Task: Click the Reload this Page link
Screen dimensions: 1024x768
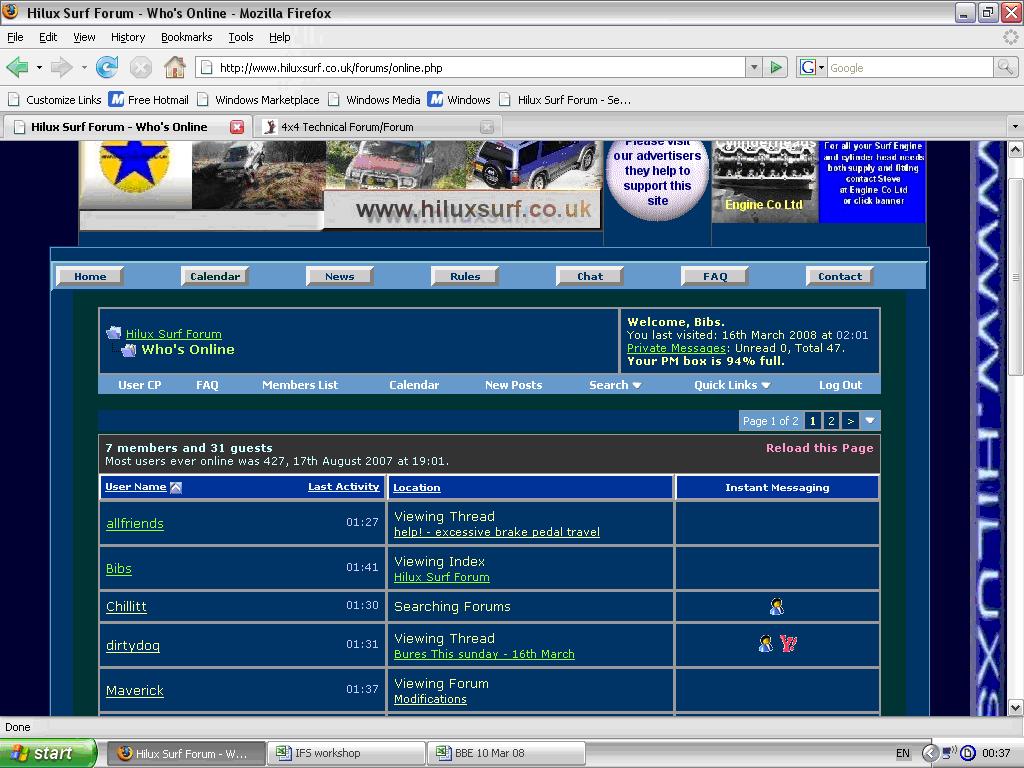Action: click(x=819, y=448)
